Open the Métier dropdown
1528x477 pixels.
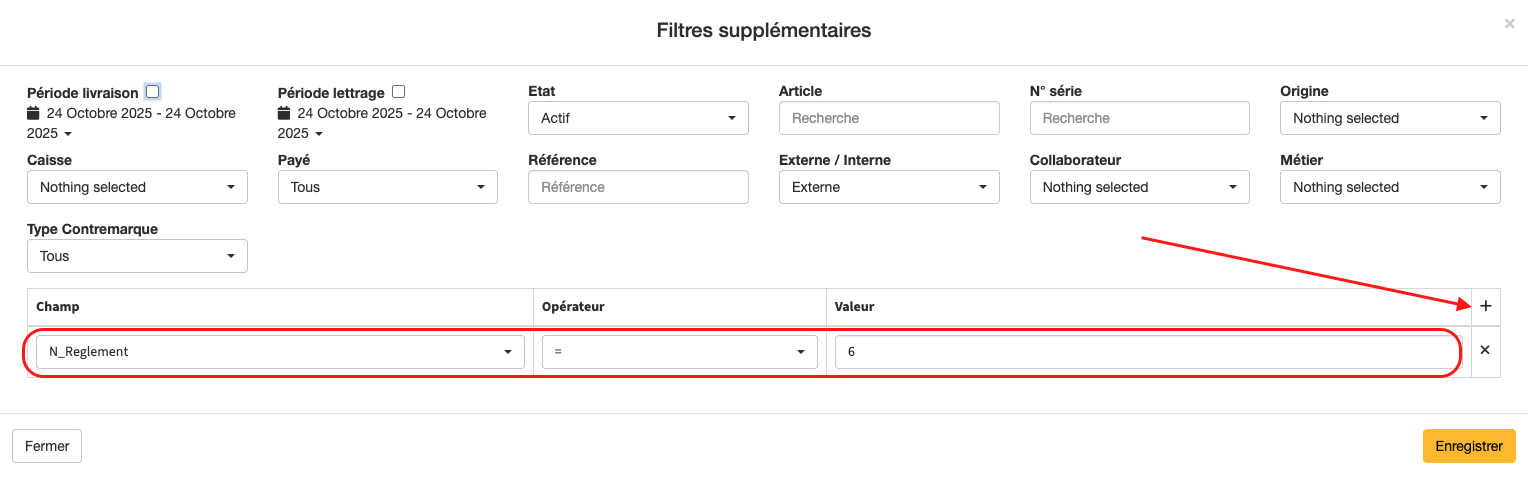point(1390,187)
